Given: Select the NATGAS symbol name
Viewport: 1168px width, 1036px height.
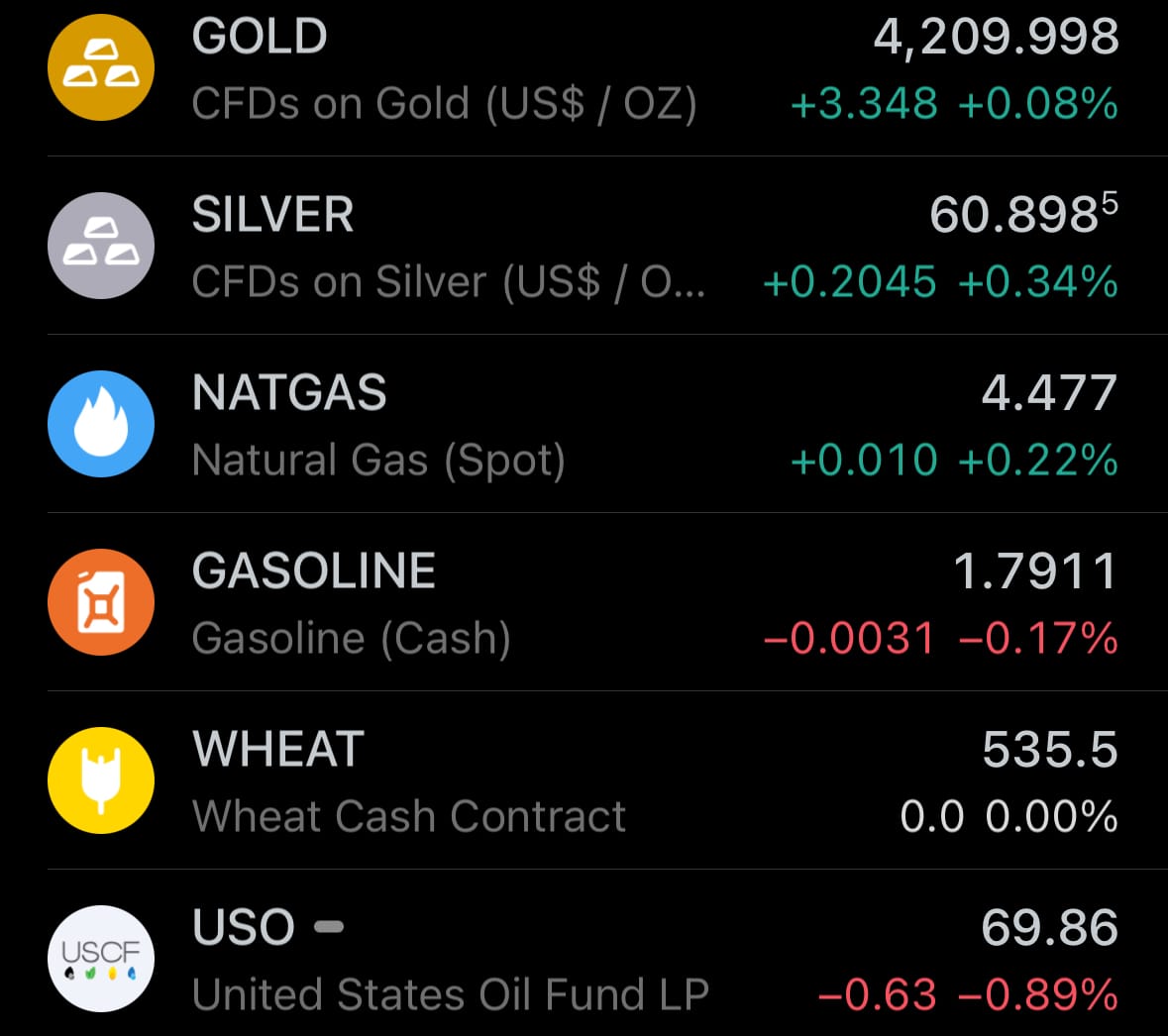Looking at the screenshot, I should 289,393.
